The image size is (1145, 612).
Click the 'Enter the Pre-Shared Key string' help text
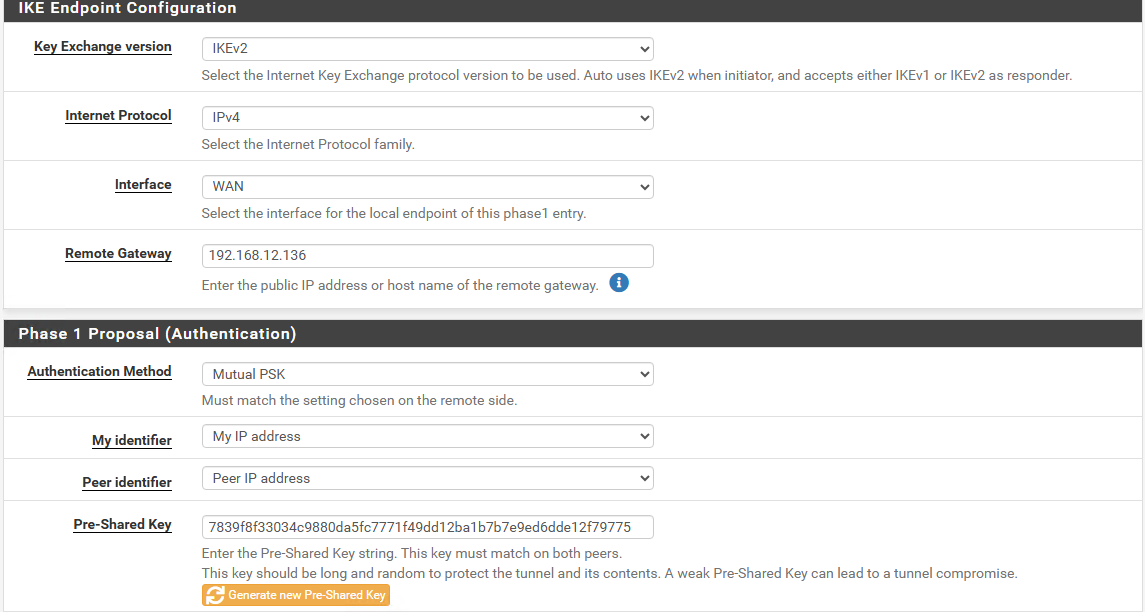[x=412, y=554]
